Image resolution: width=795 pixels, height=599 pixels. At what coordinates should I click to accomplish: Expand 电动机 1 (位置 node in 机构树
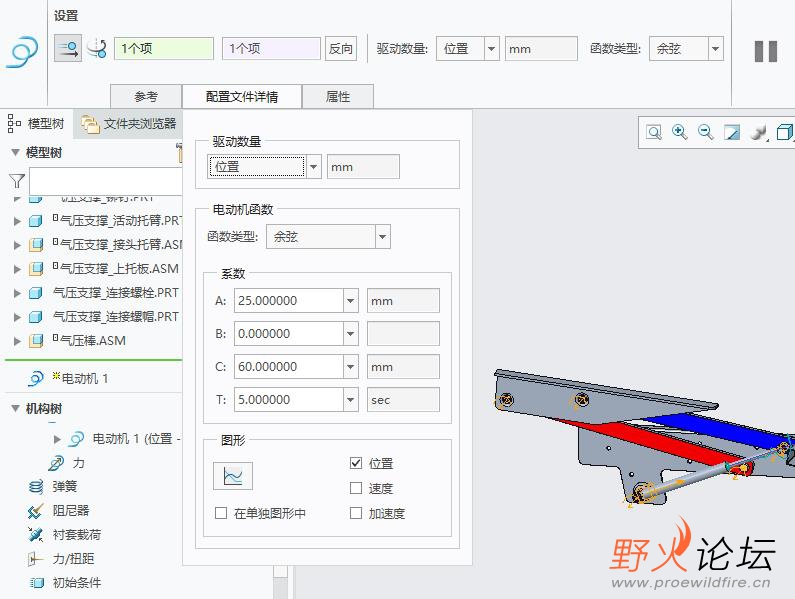[x=57, y=439]
